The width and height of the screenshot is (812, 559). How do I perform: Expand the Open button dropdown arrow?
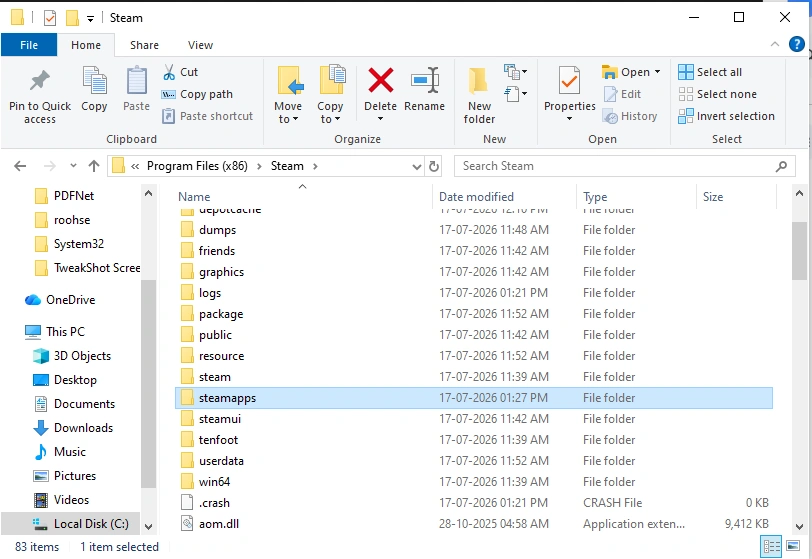658,72
